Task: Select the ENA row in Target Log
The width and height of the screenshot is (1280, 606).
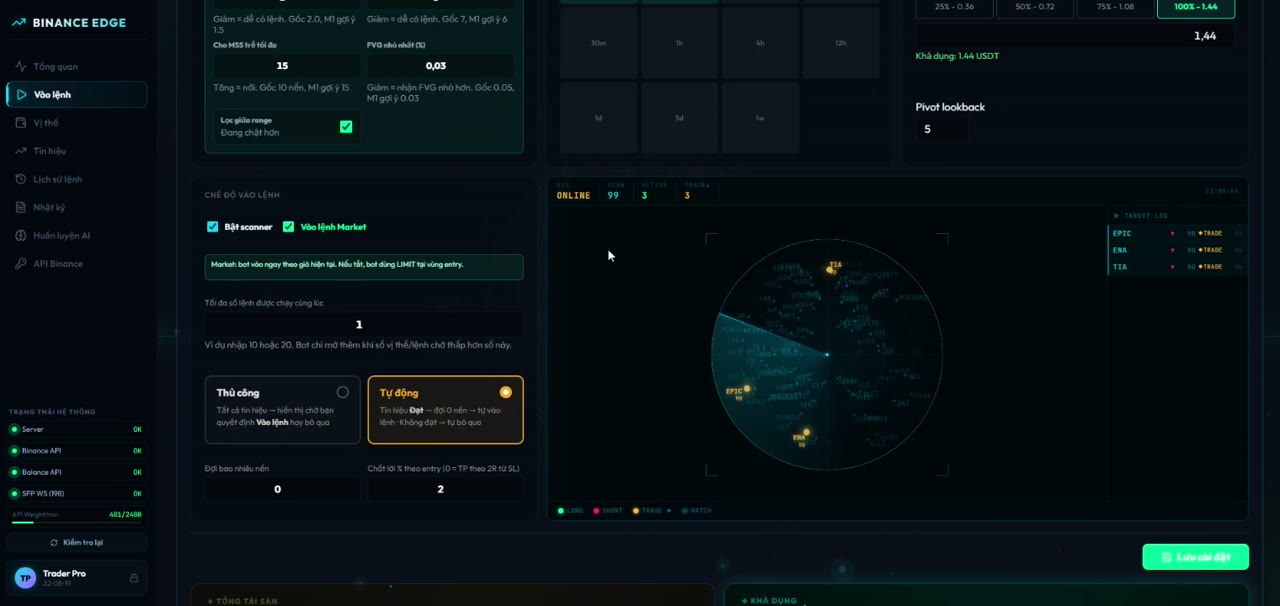Action: (1176, 250)
